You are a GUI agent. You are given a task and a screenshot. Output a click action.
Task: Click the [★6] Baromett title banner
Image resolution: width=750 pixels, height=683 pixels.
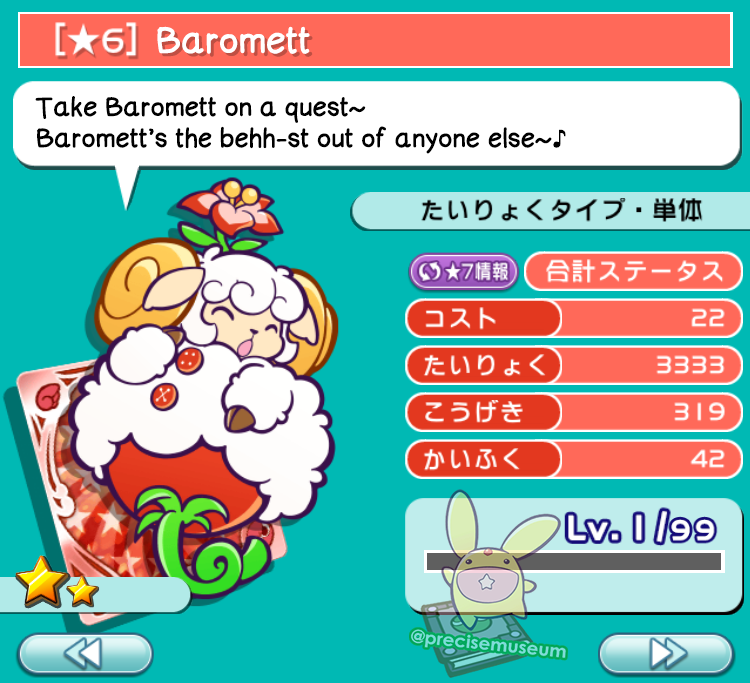[x=375, y=40]
